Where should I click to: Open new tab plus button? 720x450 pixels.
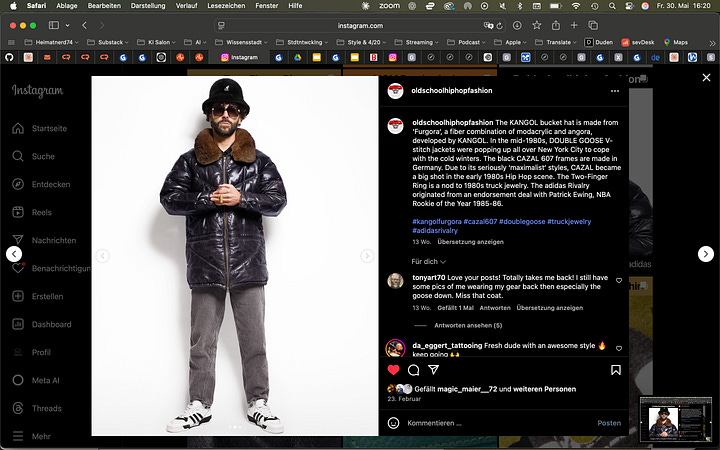point(574,25)
